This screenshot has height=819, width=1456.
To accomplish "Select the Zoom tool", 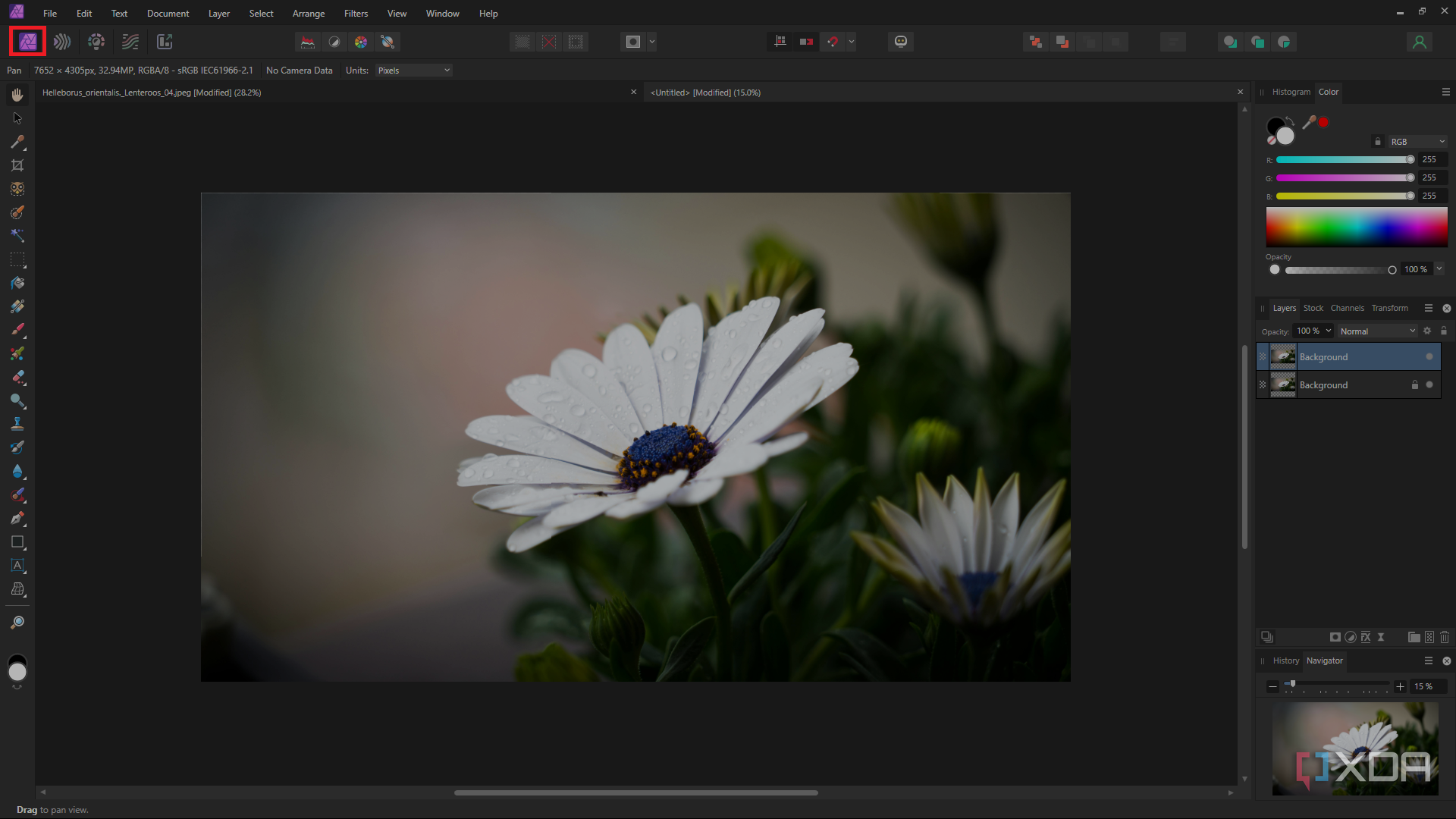I will [x=17, y=623].
